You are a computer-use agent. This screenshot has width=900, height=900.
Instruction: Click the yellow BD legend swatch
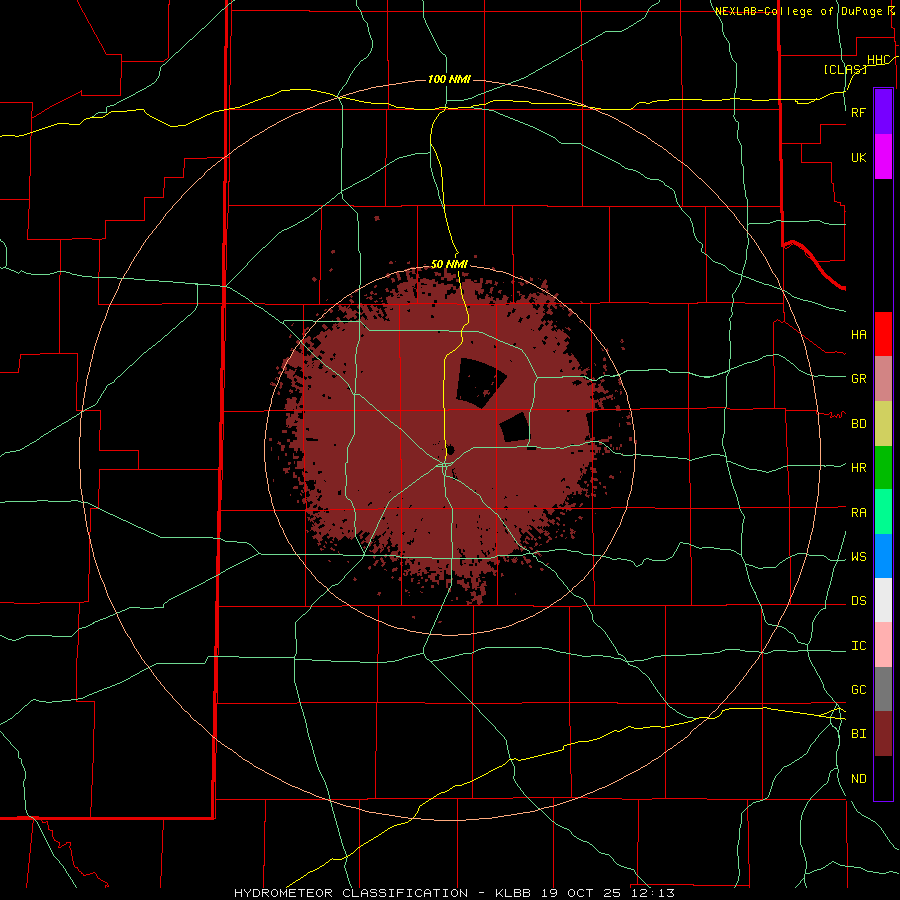tap(883, 424)
